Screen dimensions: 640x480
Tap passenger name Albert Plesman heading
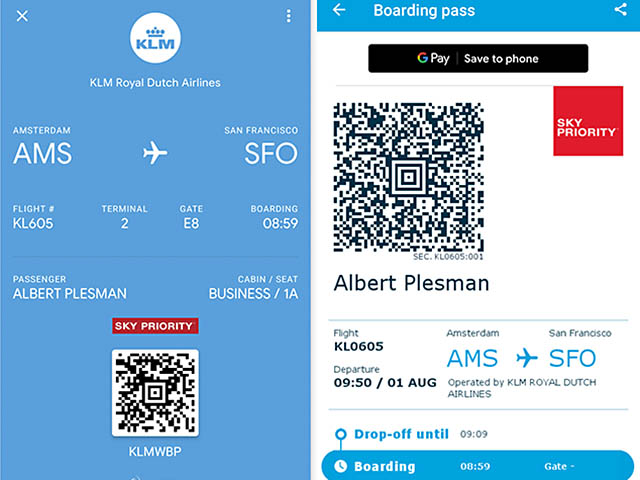411,283
